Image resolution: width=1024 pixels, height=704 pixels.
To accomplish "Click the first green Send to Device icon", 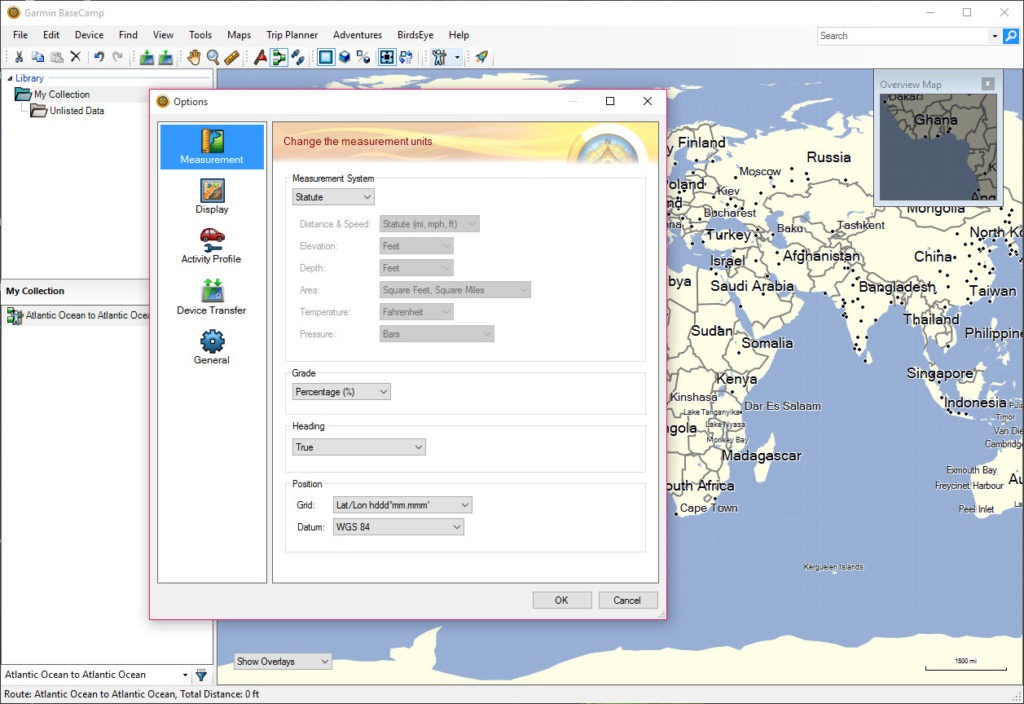I will pos(147,57).
